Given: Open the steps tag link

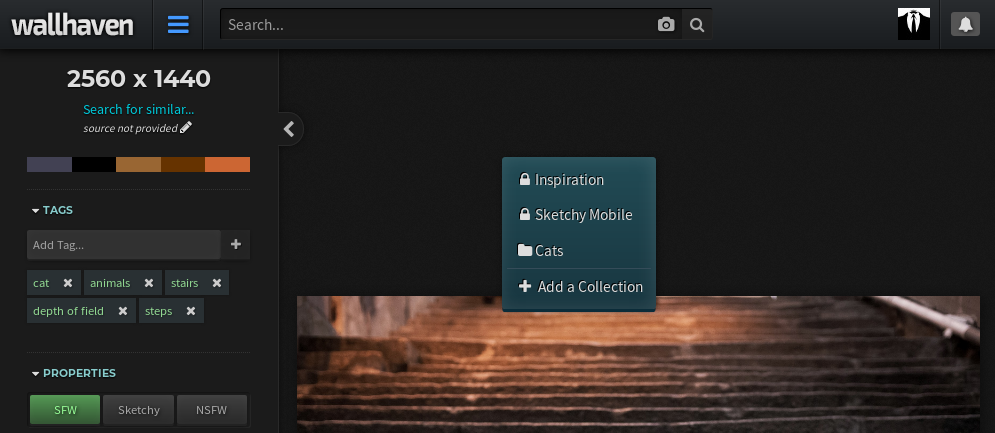Looking at the screenshot, I should [x=159, y=311].
